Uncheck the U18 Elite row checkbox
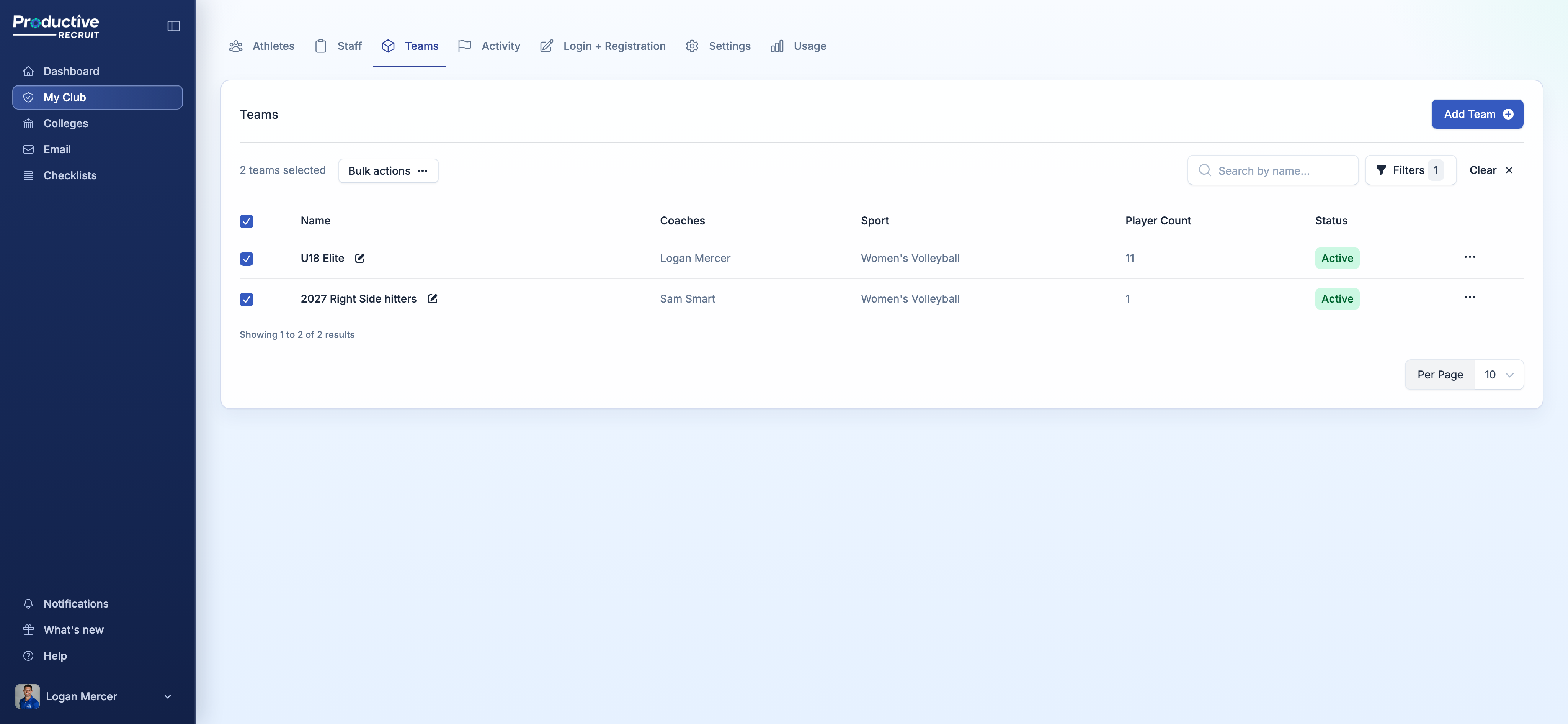The width and height of the screenshot is (1568, 724). [247, 259]
